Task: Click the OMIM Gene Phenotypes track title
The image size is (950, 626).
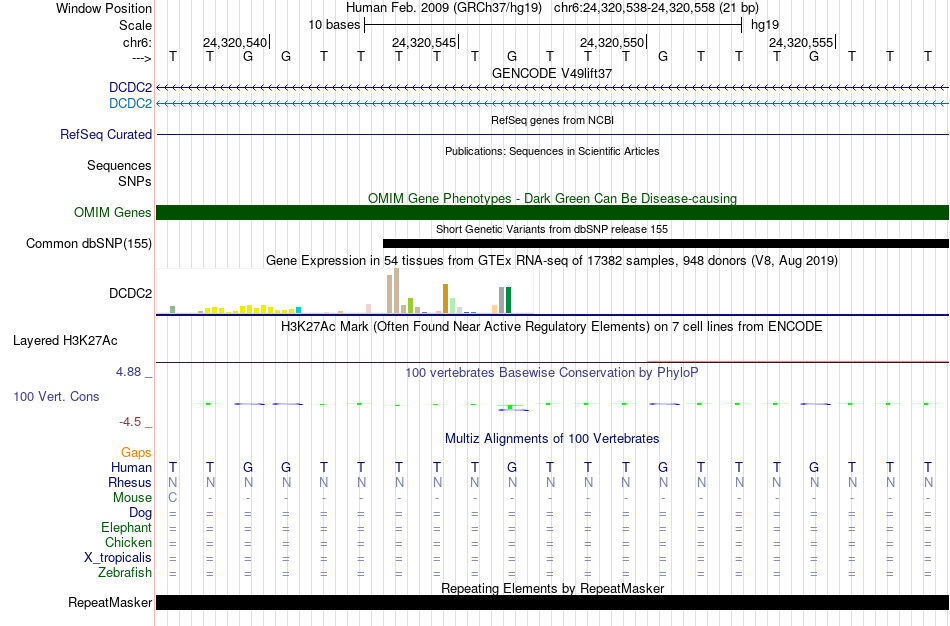Action: pos(552,198)
